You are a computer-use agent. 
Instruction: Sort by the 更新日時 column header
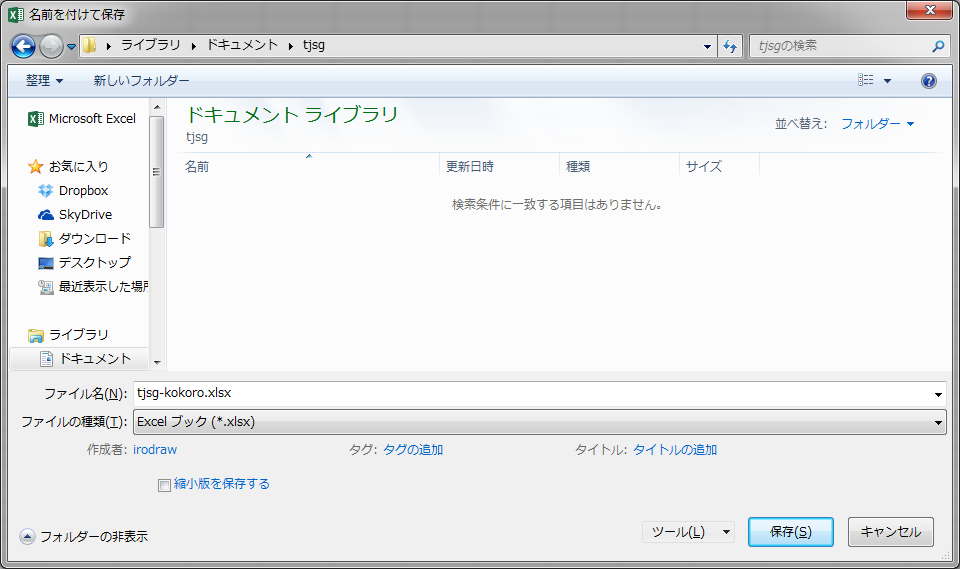(499, 166)
